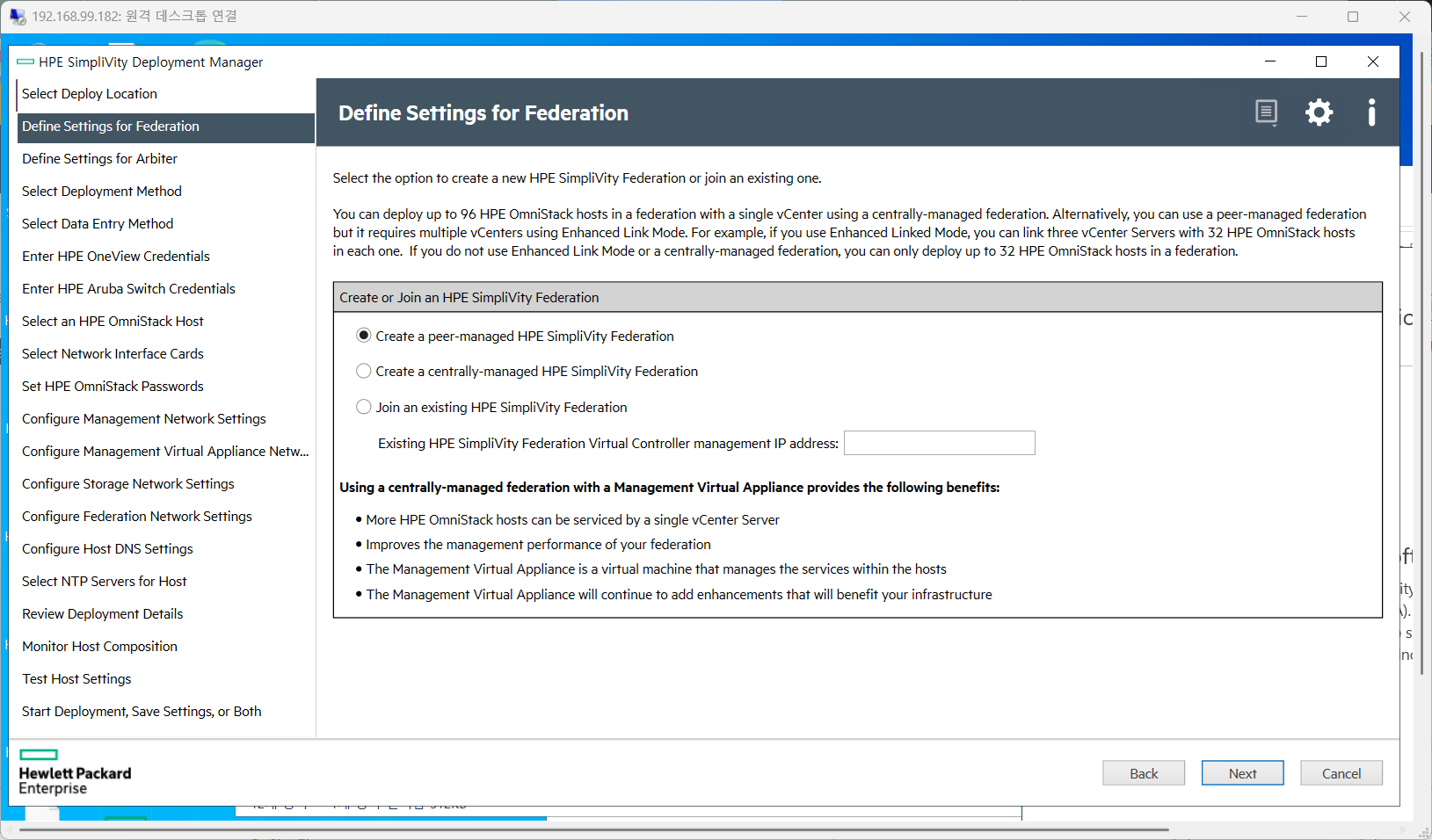Select Create a peer-managed Federation radio

point(363,336)
